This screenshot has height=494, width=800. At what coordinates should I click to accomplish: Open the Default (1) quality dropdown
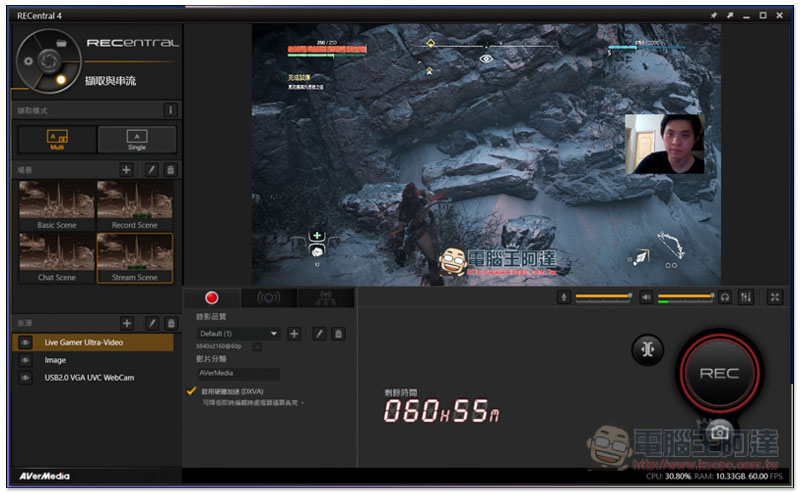(238, 334)
